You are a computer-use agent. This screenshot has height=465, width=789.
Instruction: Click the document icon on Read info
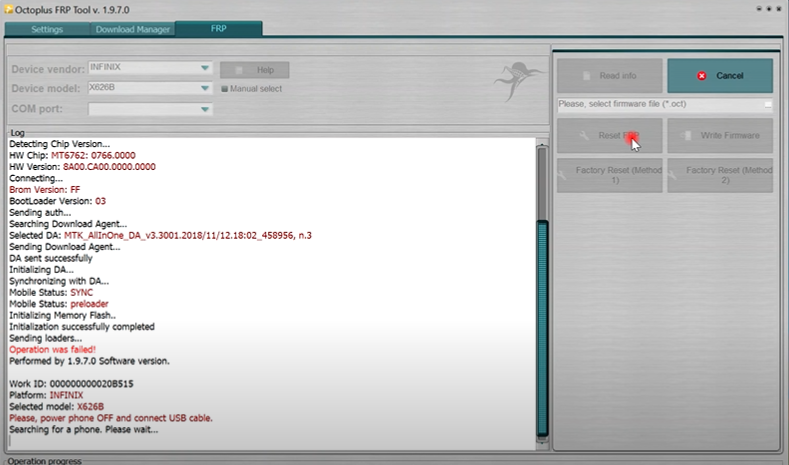click(586, 75)
